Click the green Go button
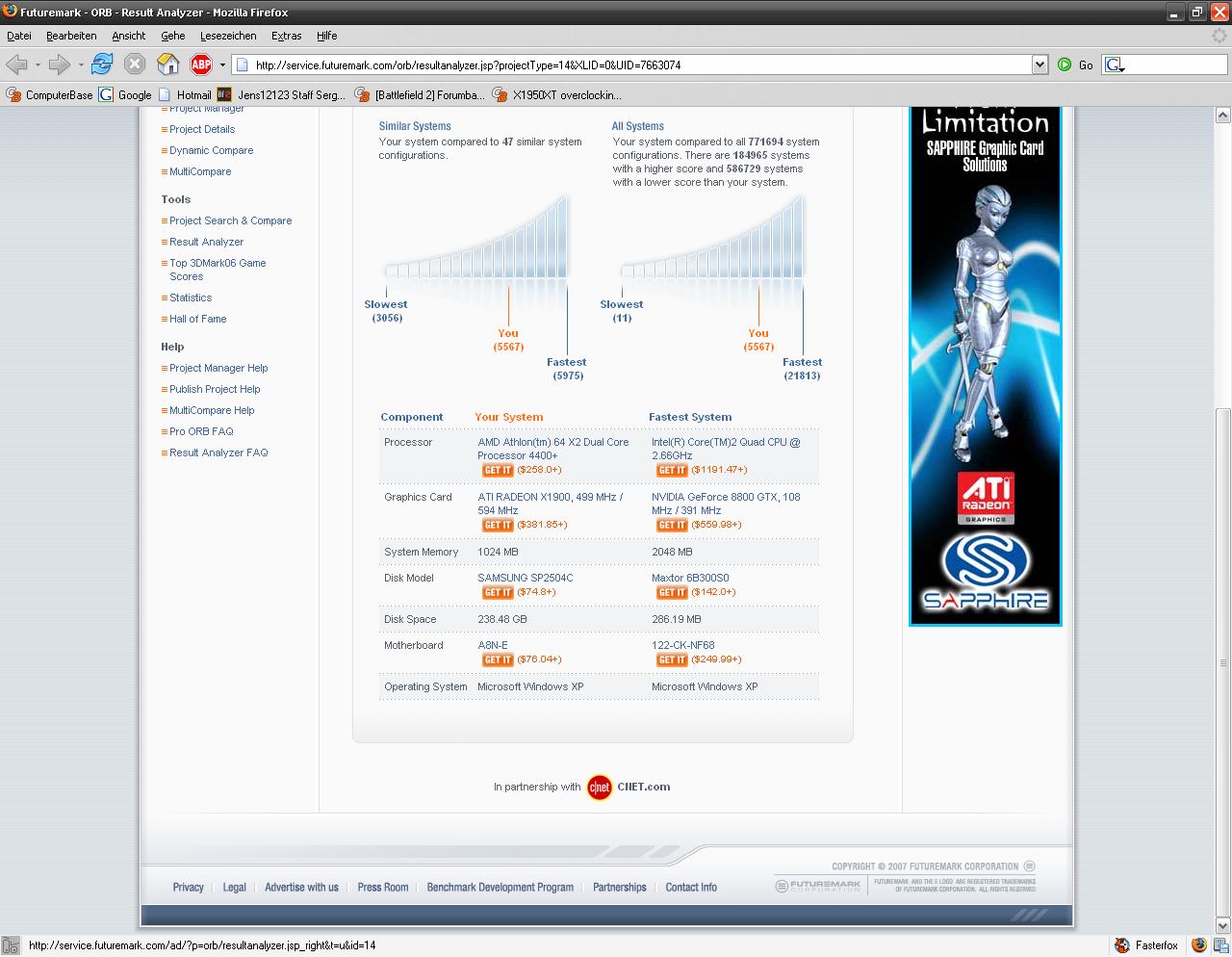Image resolution: width=1232 pixels, height=957 pixels. coord(1076,65)
